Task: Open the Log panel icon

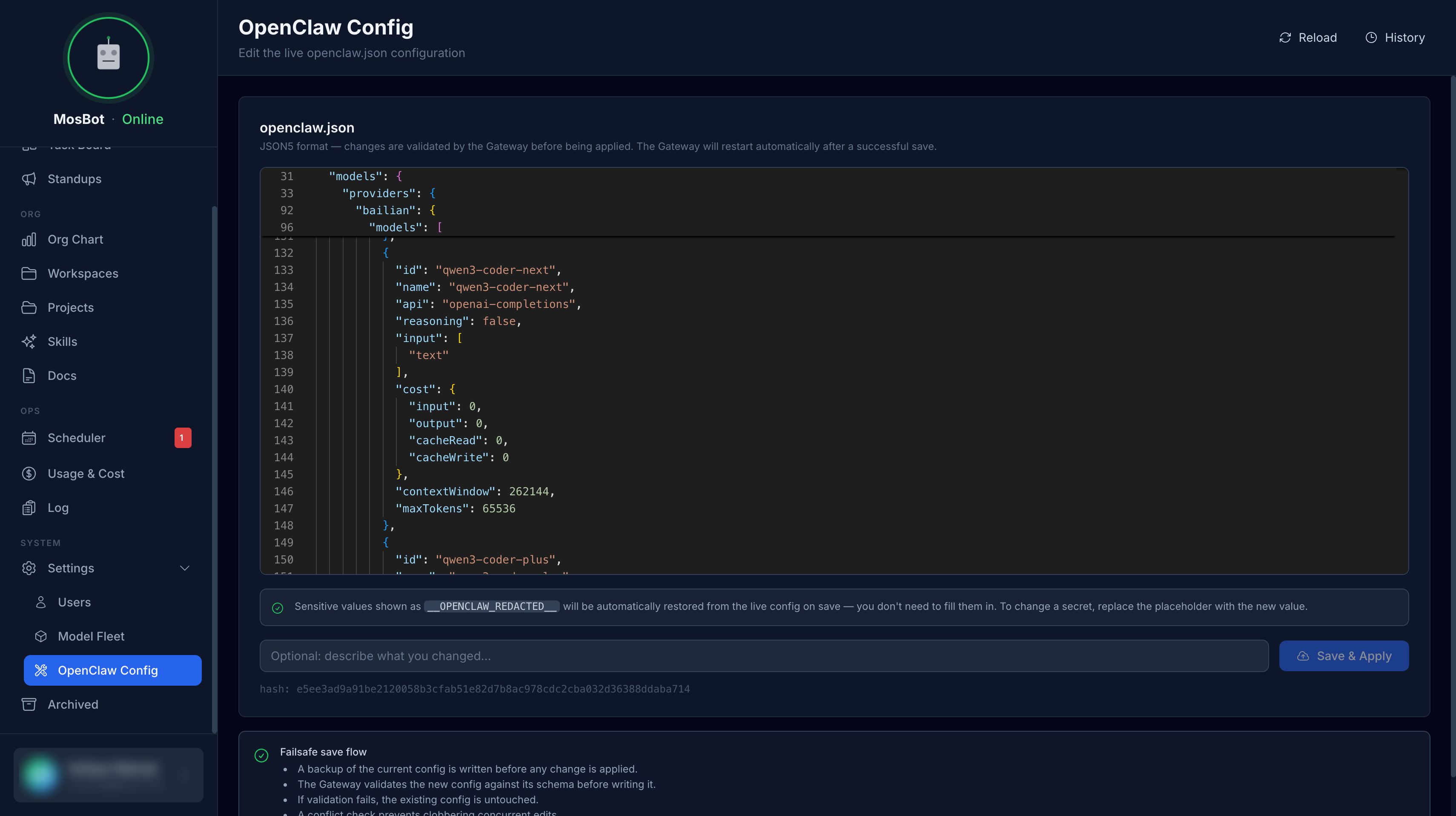Action: [29, 507]
